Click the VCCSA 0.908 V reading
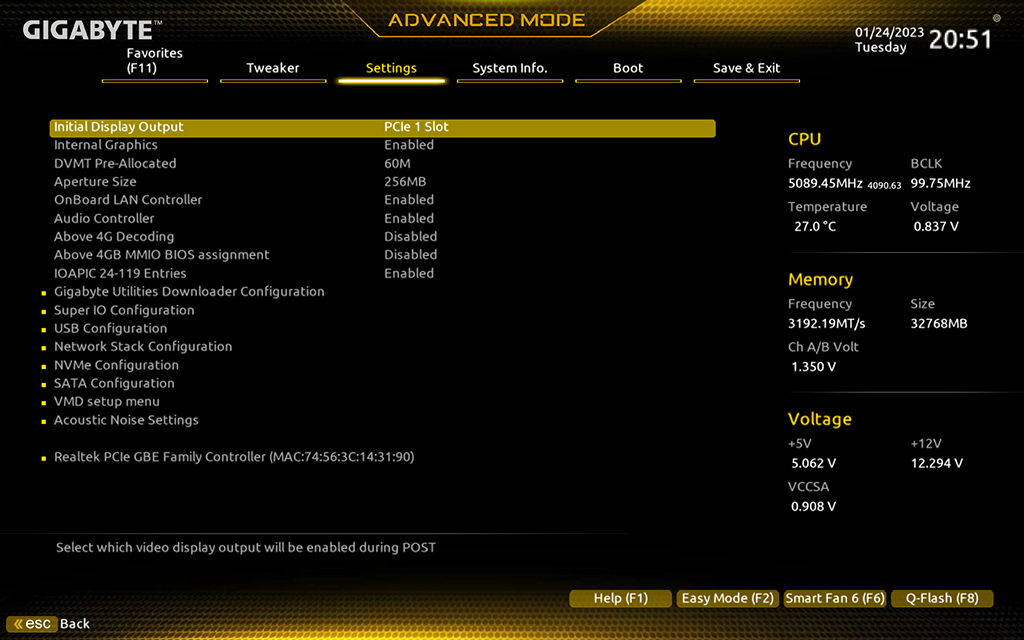Viewport: 1024px width, 640px height. point(814,507)
